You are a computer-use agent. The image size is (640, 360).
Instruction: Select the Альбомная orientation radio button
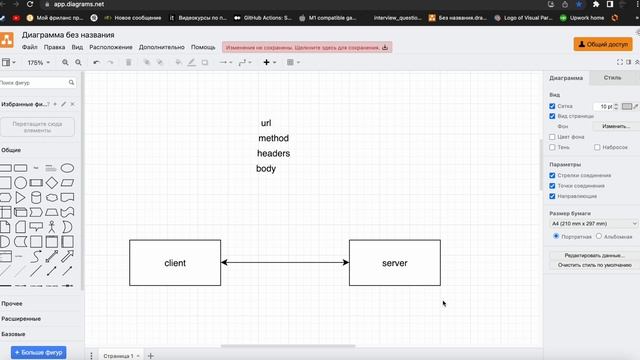click(x=599, y=236)
